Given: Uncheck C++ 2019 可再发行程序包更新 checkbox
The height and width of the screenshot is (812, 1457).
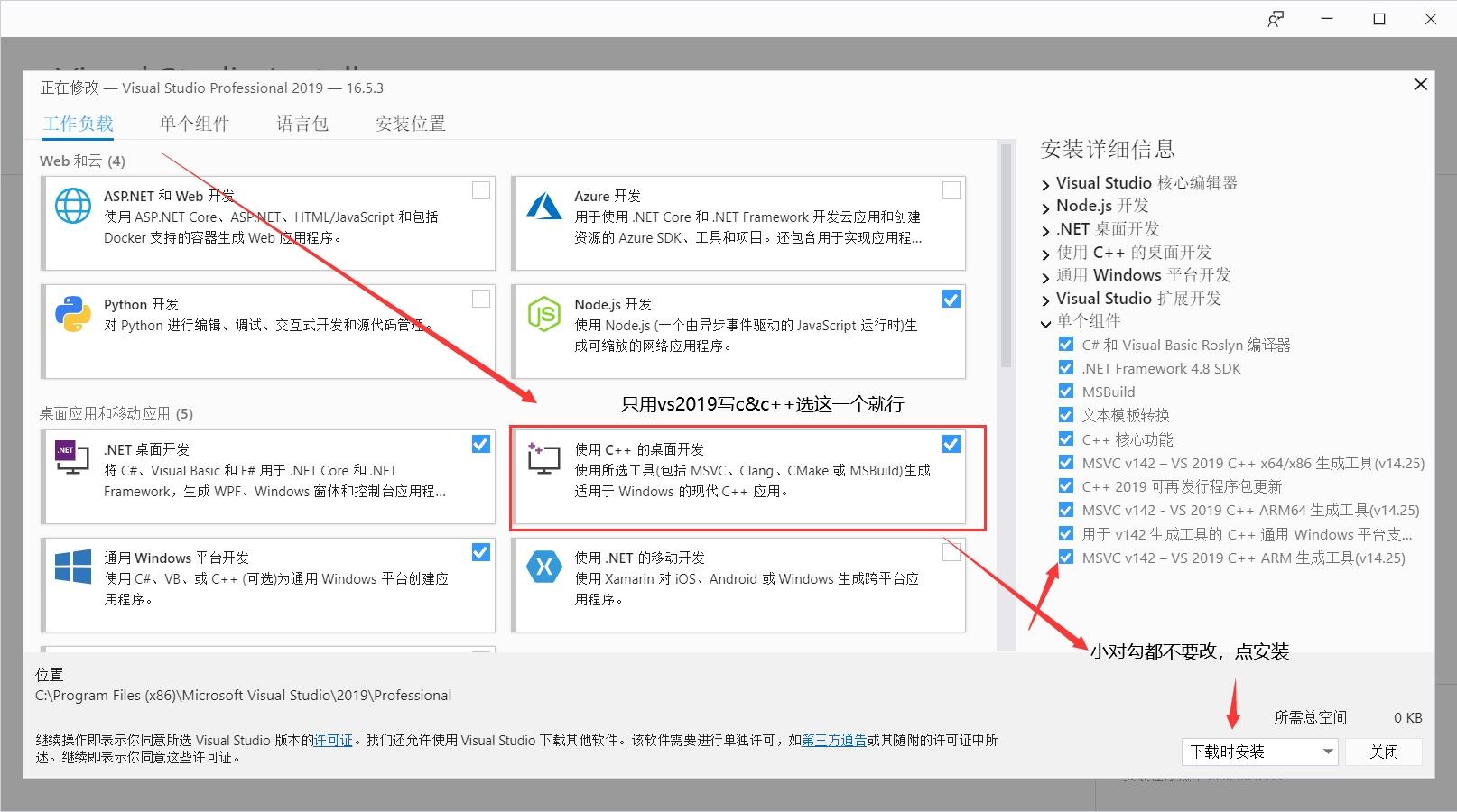Looking at the screenshot, I should [x=1066, y=486].
